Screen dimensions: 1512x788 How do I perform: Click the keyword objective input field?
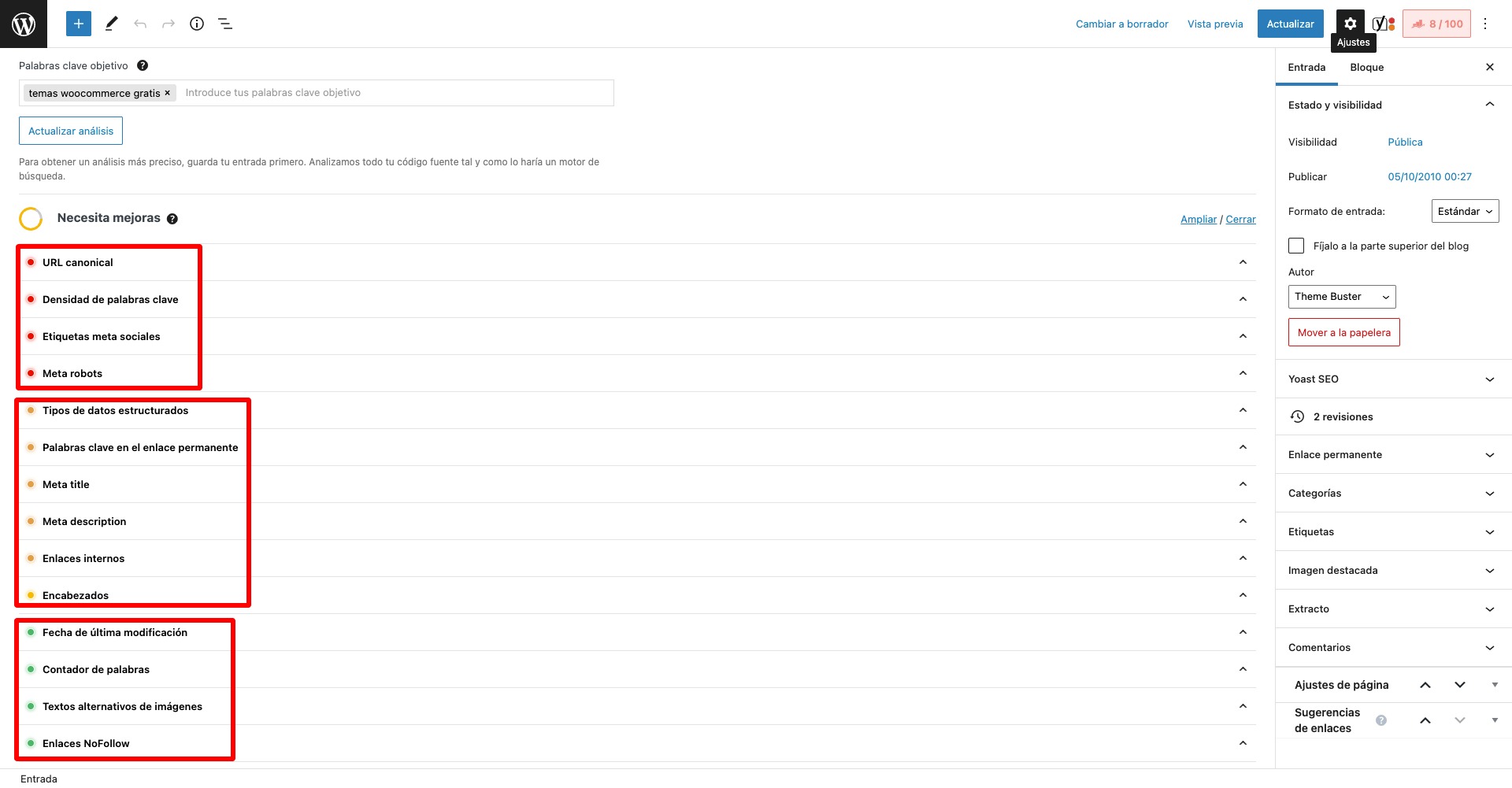point(394,93)
